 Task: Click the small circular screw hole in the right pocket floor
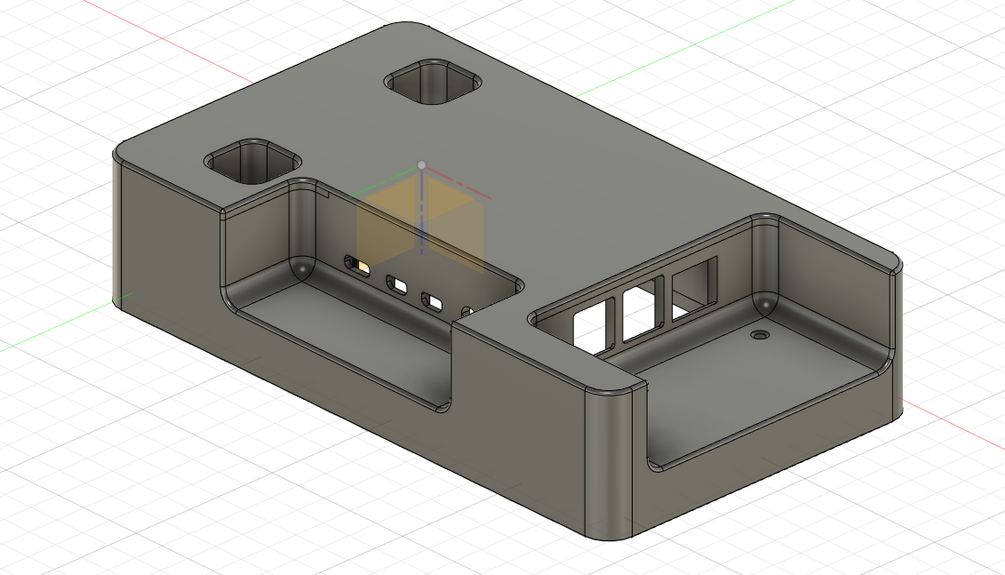tap(761, 335)
